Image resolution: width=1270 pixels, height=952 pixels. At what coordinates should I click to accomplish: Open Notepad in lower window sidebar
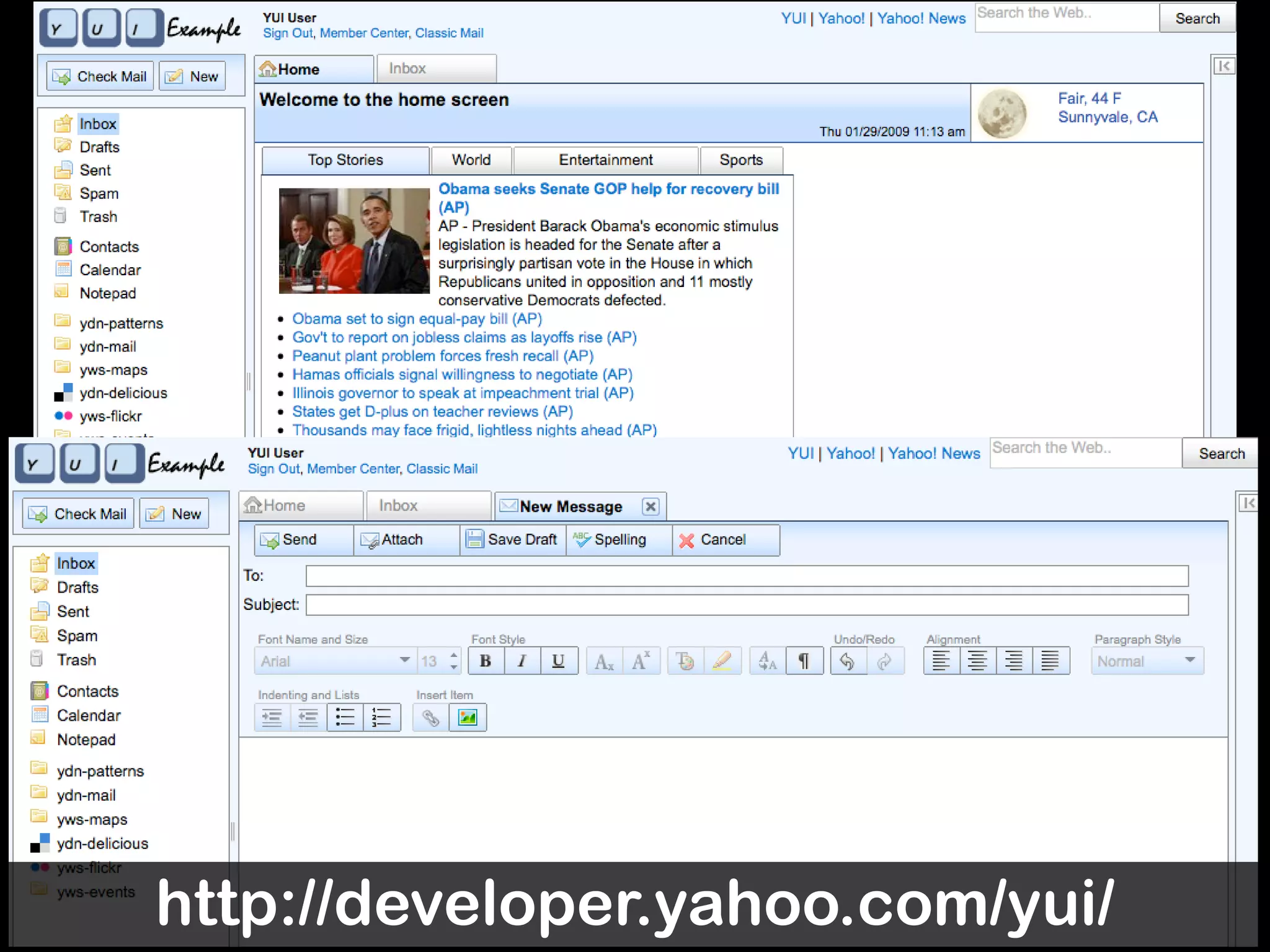(x=86, y=739)
